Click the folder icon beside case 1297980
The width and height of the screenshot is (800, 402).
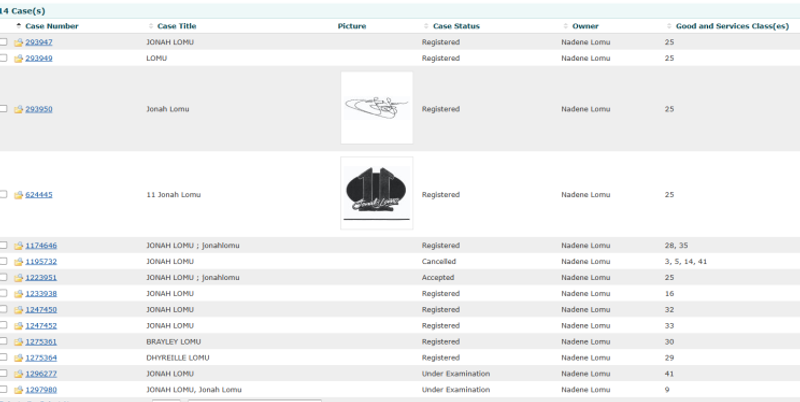[x=18, y=389]
